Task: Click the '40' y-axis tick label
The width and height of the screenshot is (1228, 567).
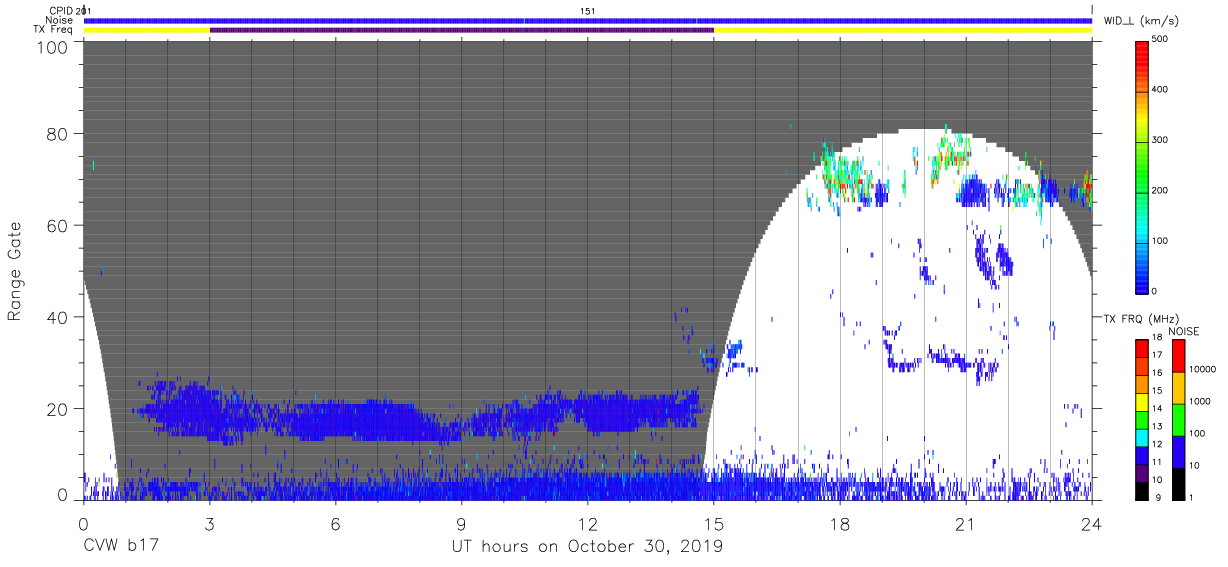Action: tap(57, 317)
